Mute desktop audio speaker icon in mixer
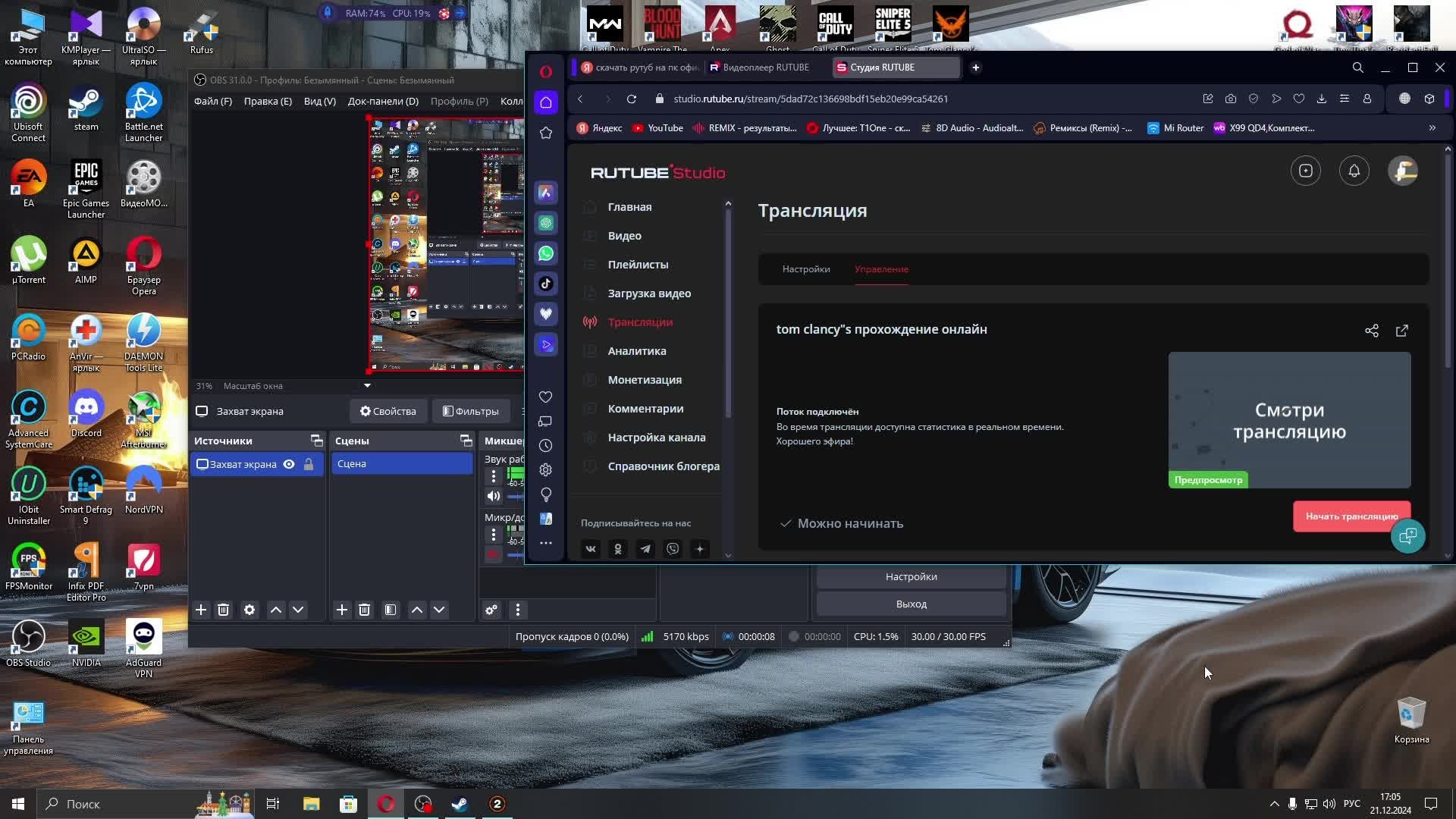 tap(494, 496)
